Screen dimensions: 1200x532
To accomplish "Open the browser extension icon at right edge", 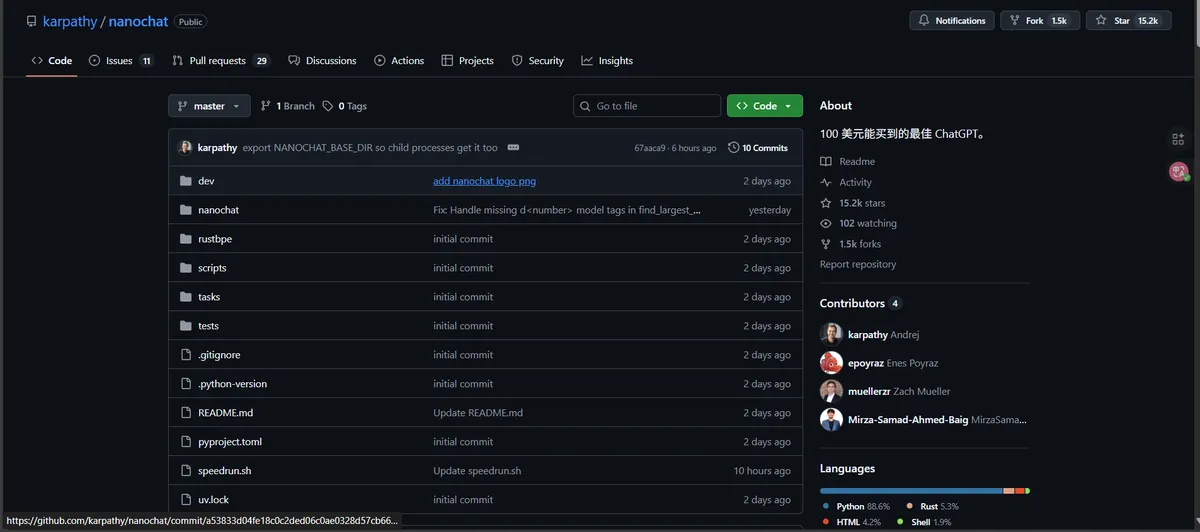I will pos(1178,139).
